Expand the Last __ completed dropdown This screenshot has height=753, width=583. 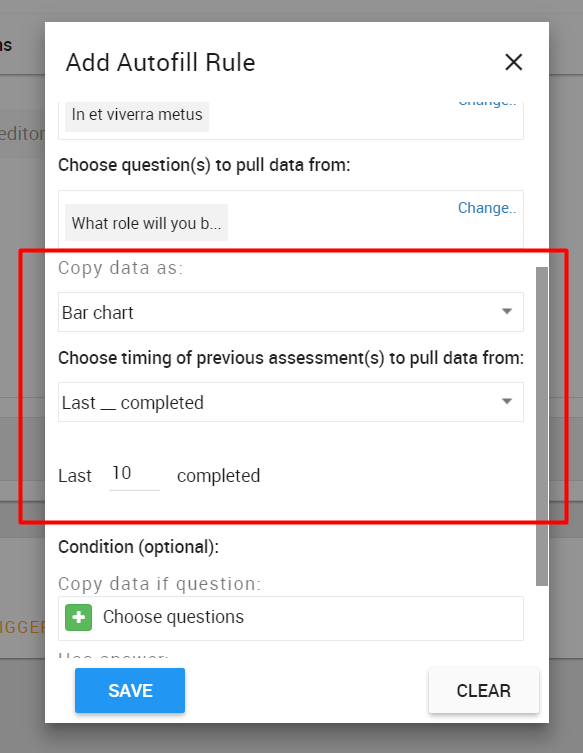(291, 402)
